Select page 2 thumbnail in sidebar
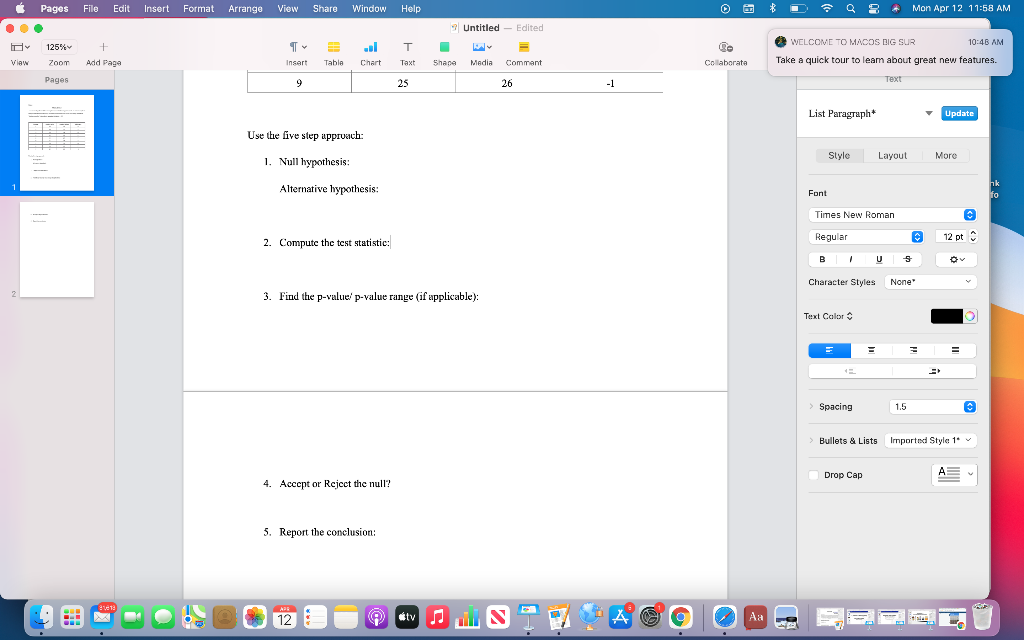Screen dimensions: 1024x640 pos(56,249)
